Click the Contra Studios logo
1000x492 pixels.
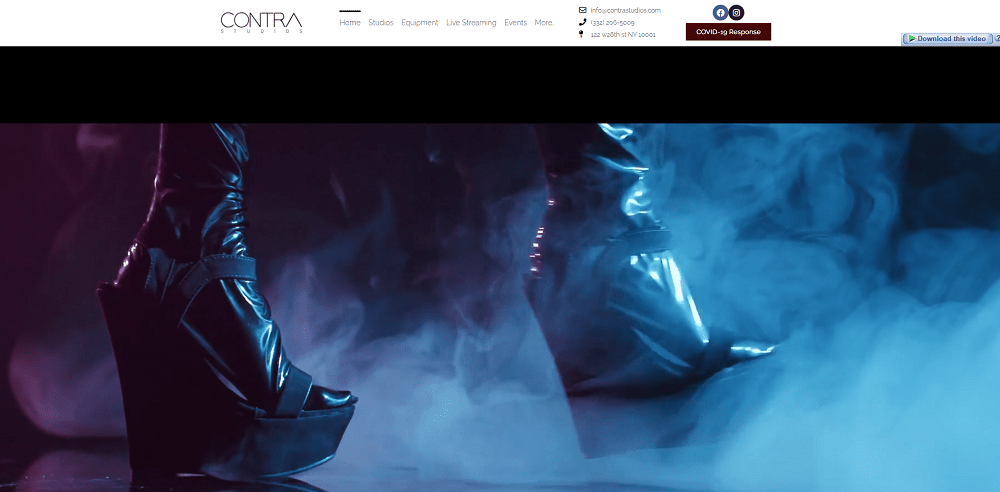261,22
